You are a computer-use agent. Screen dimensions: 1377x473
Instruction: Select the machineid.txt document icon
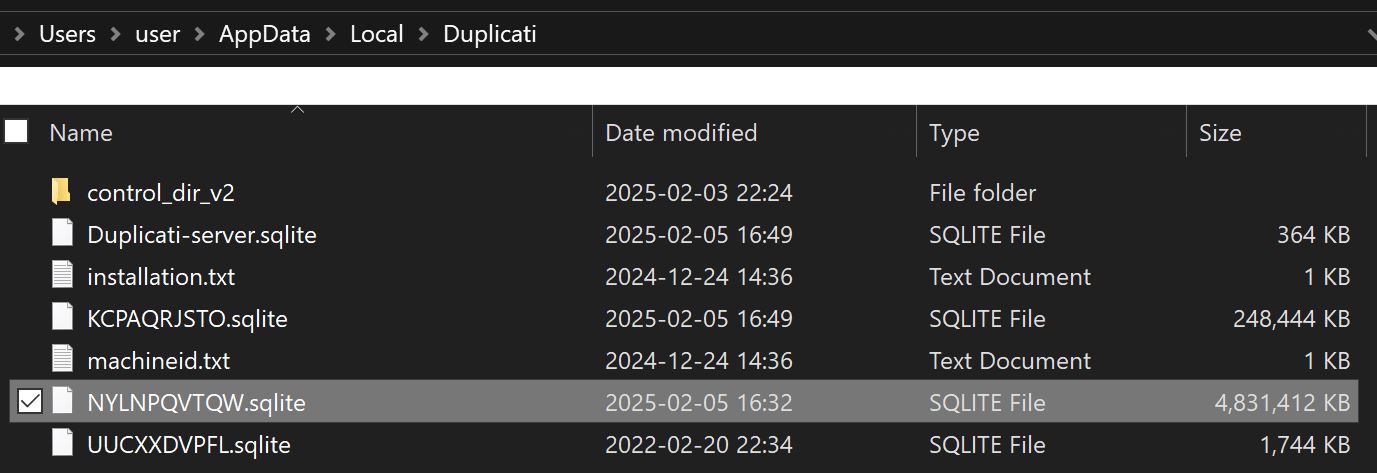(62, 360)
